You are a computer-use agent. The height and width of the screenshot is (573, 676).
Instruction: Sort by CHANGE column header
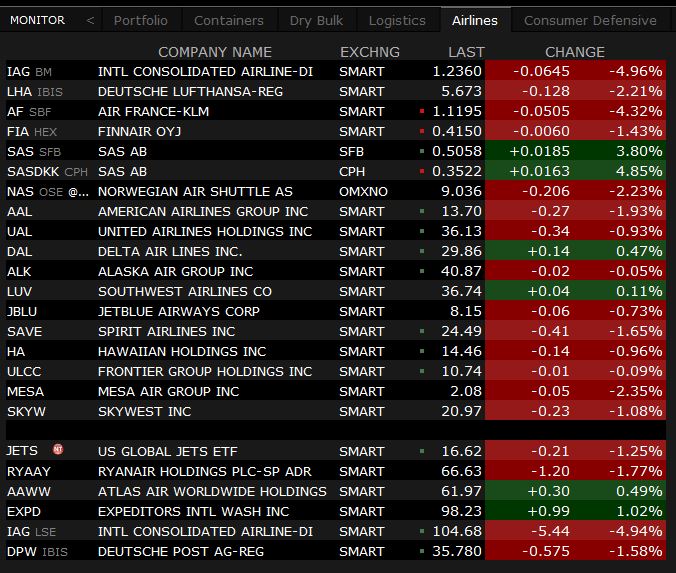(575, 52)
